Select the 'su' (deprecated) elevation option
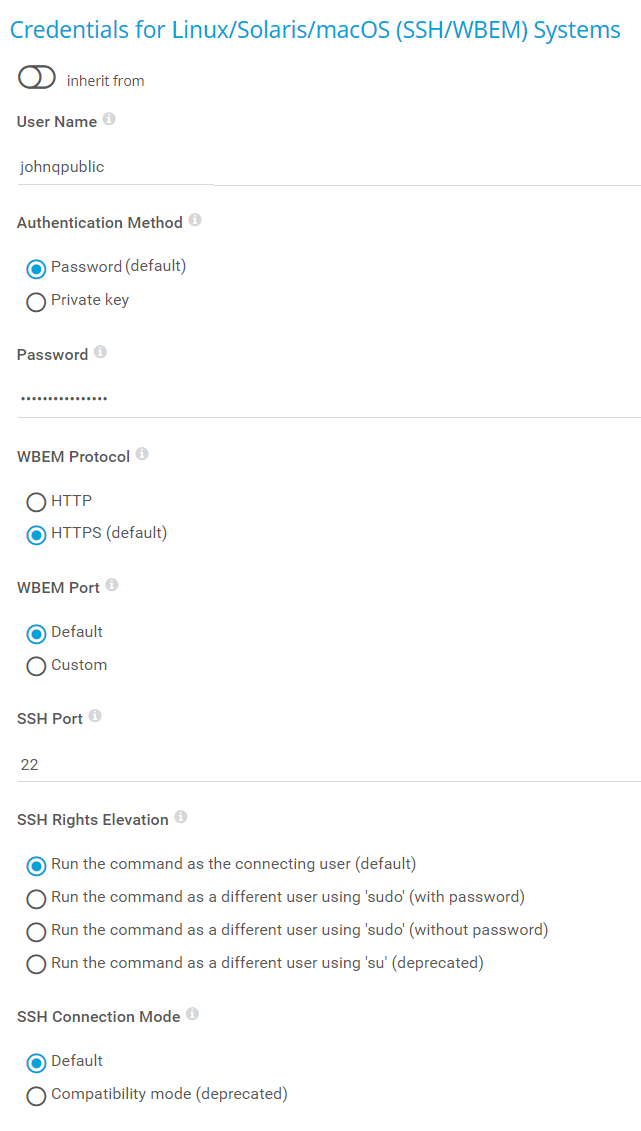Screen dimensions: 641x1131 [x=36, y=964]
